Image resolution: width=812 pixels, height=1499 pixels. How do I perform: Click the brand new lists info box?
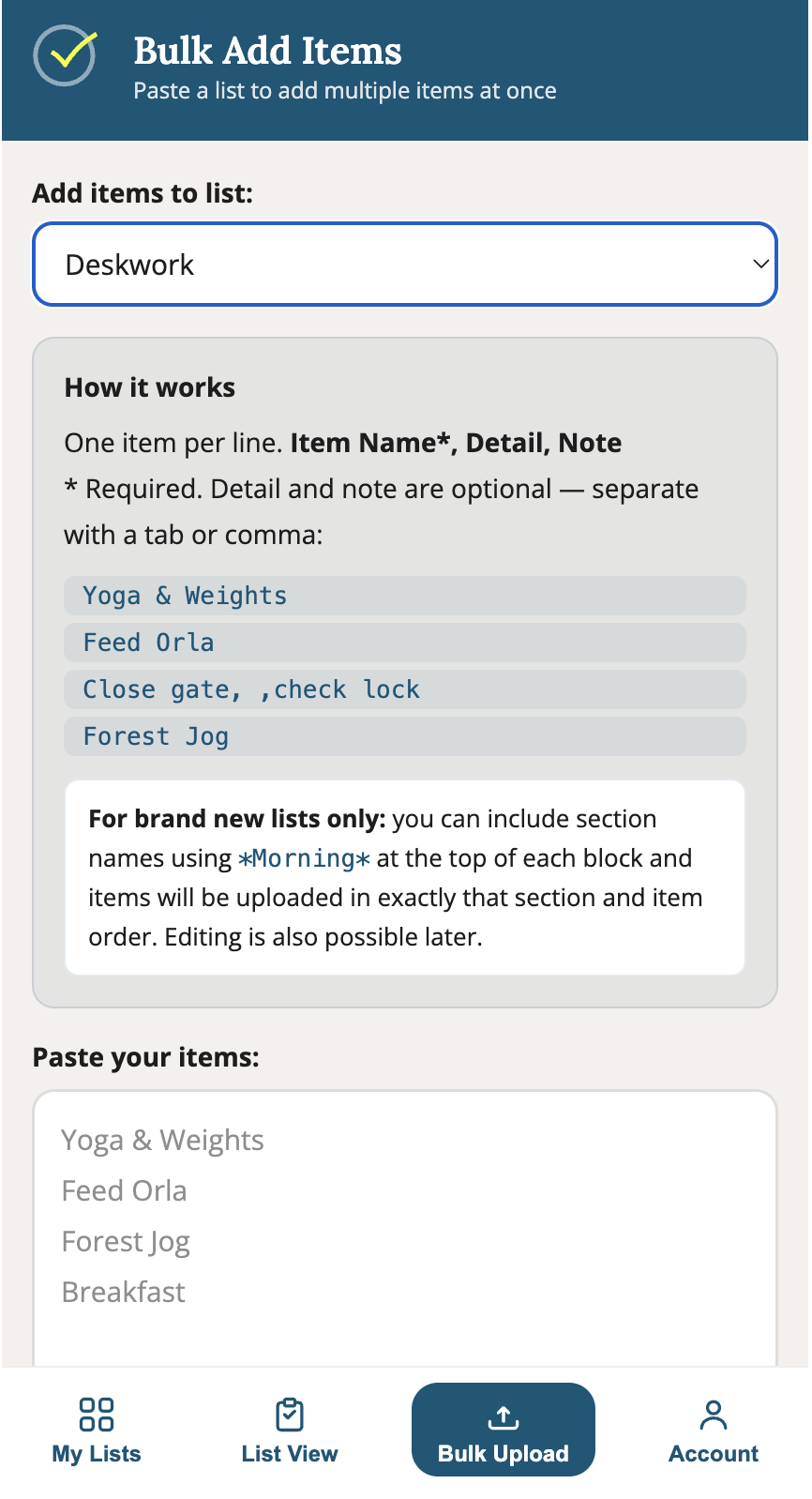coord(405,878)
